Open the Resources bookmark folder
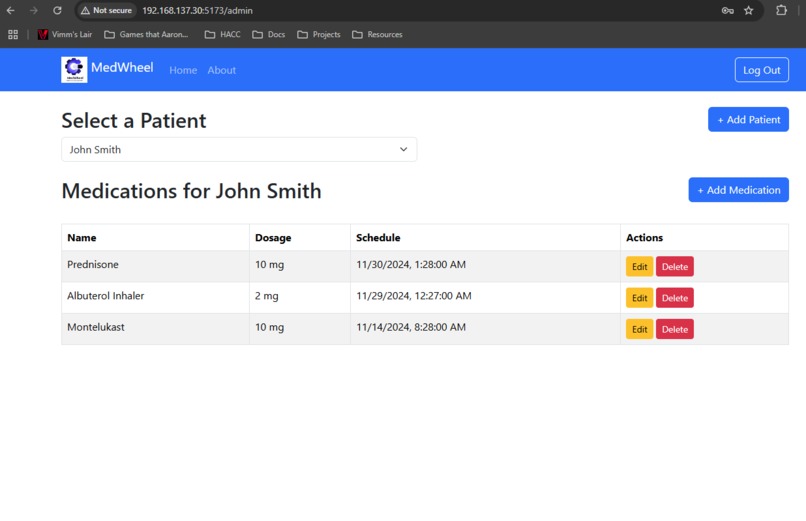The image size is (806, 521). [x=377, y=34]
